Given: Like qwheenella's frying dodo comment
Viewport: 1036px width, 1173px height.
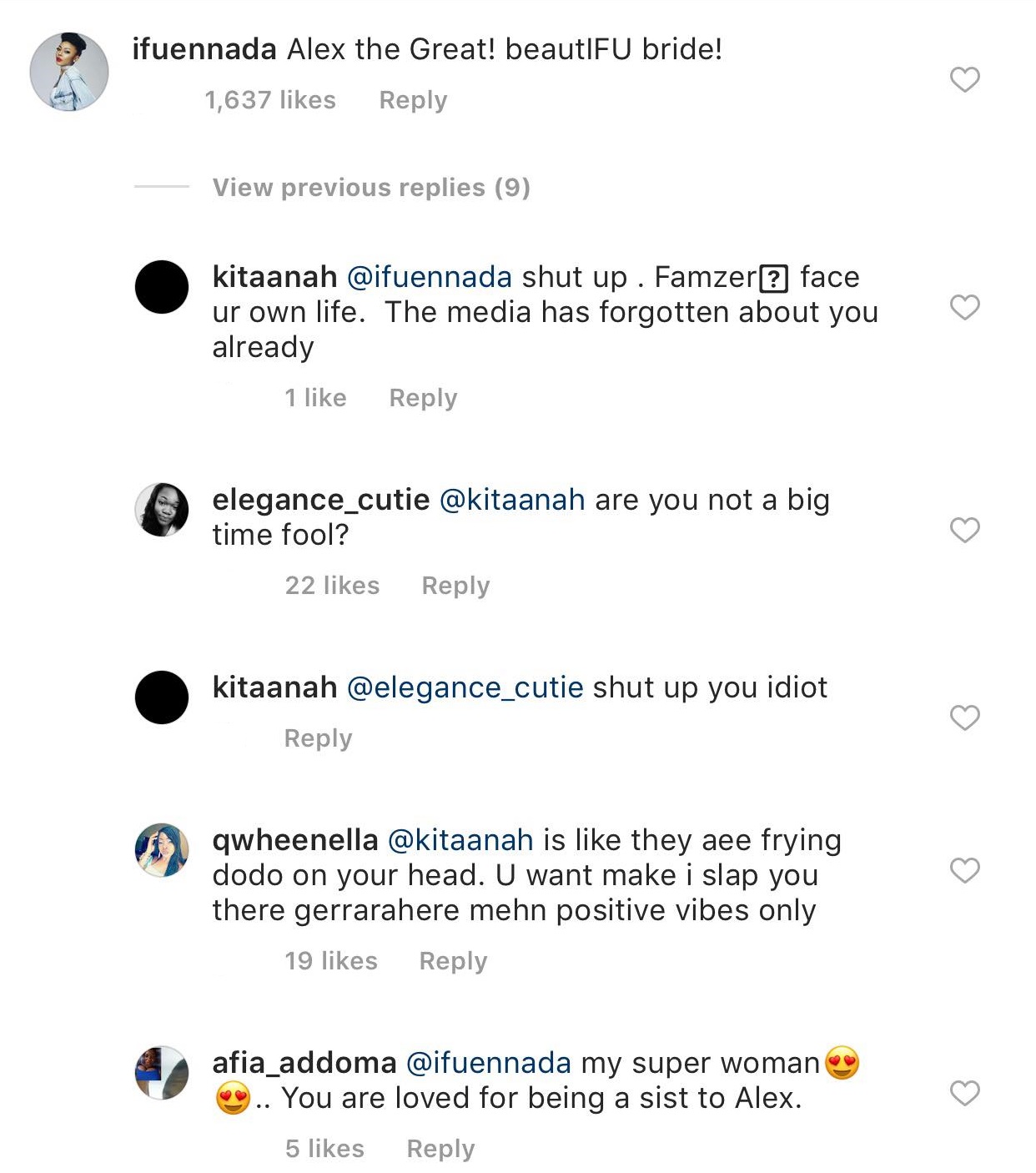Looking at the screenshot, I should 964,870.
